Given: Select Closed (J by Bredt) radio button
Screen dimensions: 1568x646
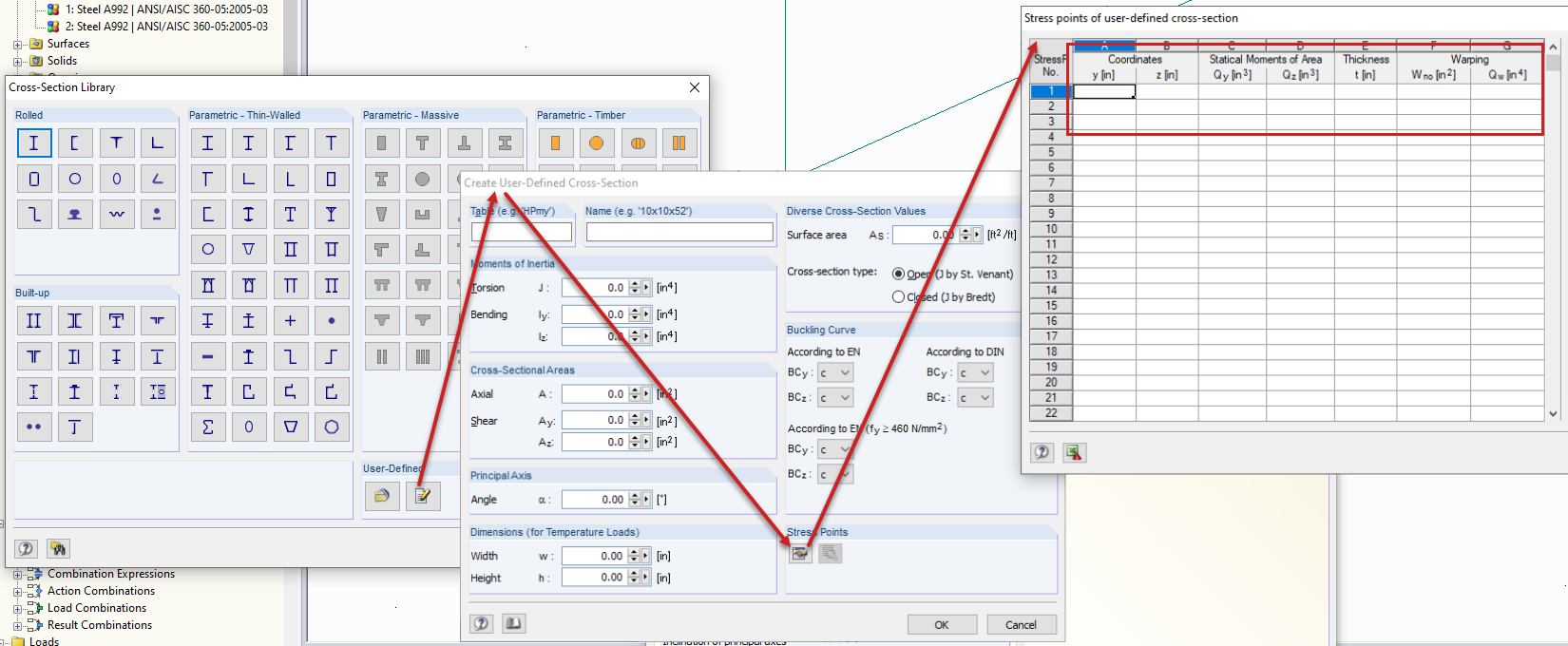Looking at the screenshot, I should pos(898,296).
